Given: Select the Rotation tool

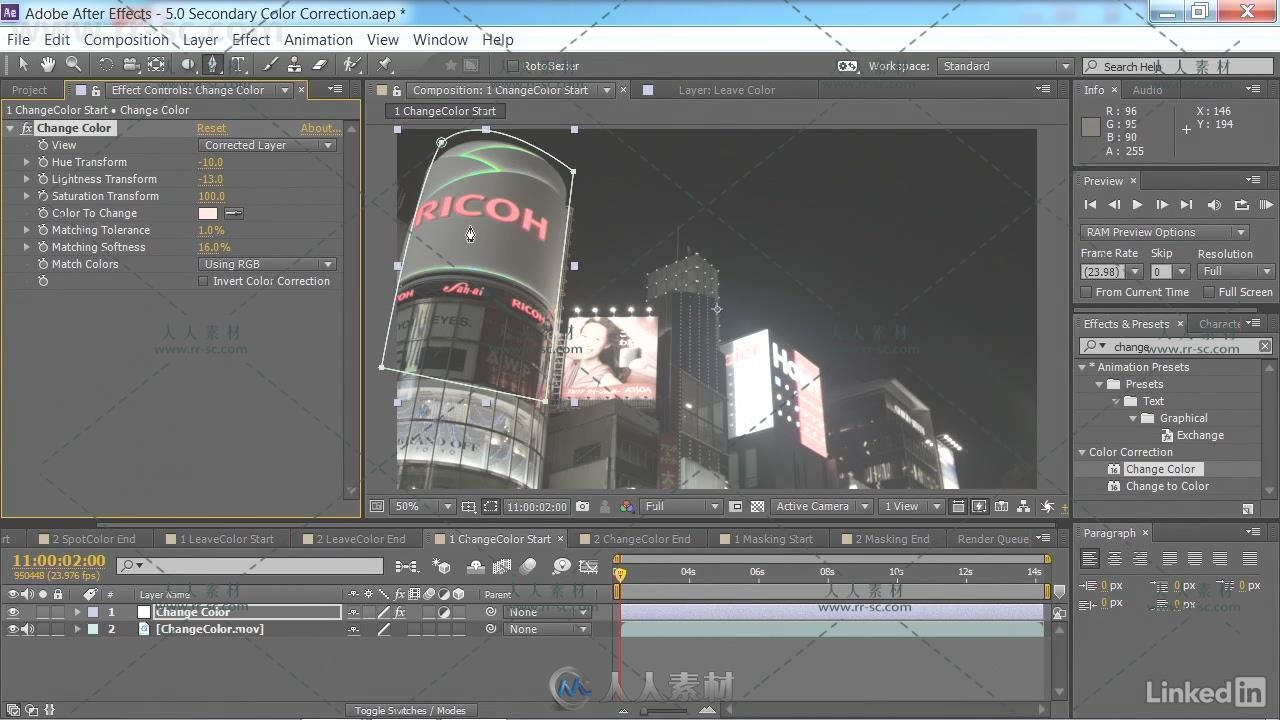Looking at the screenshot, I should pos(105,65).
